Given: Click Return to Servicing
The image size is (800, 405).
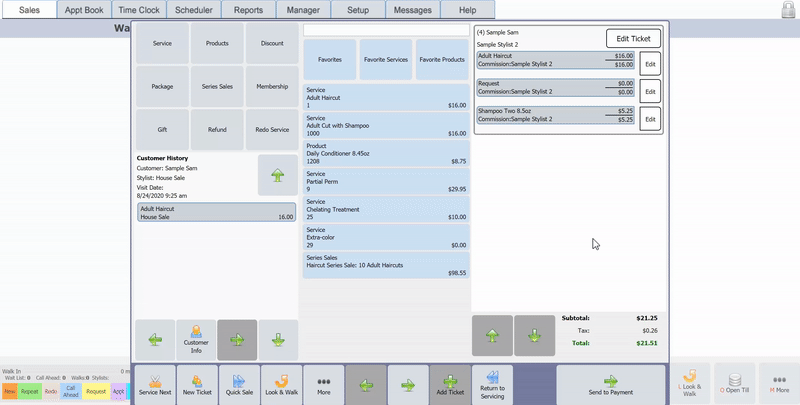Looking at the screenshot, I should point(492,385).
